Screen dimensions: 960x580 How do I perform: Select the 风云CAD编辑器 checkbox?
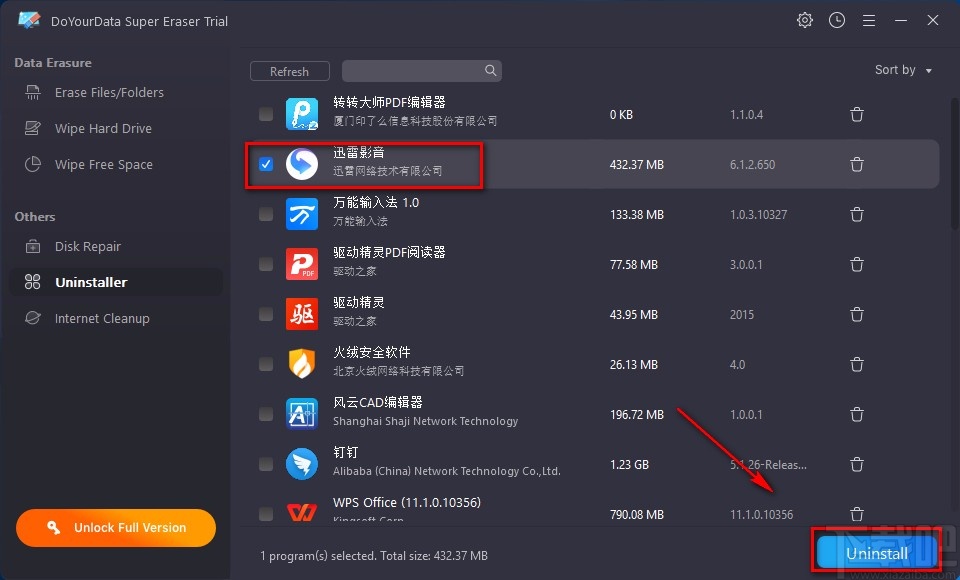click(x=265, y=414)
